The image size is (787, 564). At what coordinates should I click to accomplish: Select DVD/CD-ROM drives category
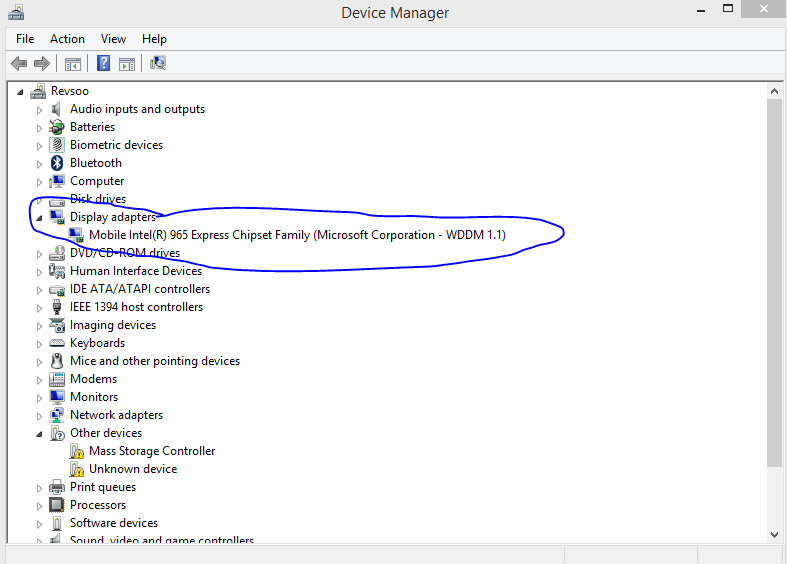tap(125, 253)
